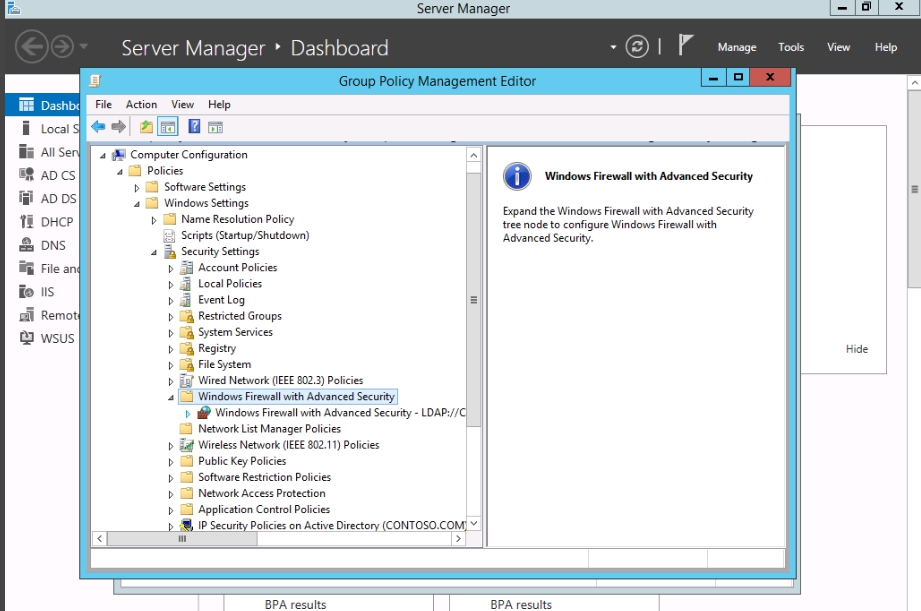Open the Action menu
Viewport: 921px width, 611px height.
142,105
